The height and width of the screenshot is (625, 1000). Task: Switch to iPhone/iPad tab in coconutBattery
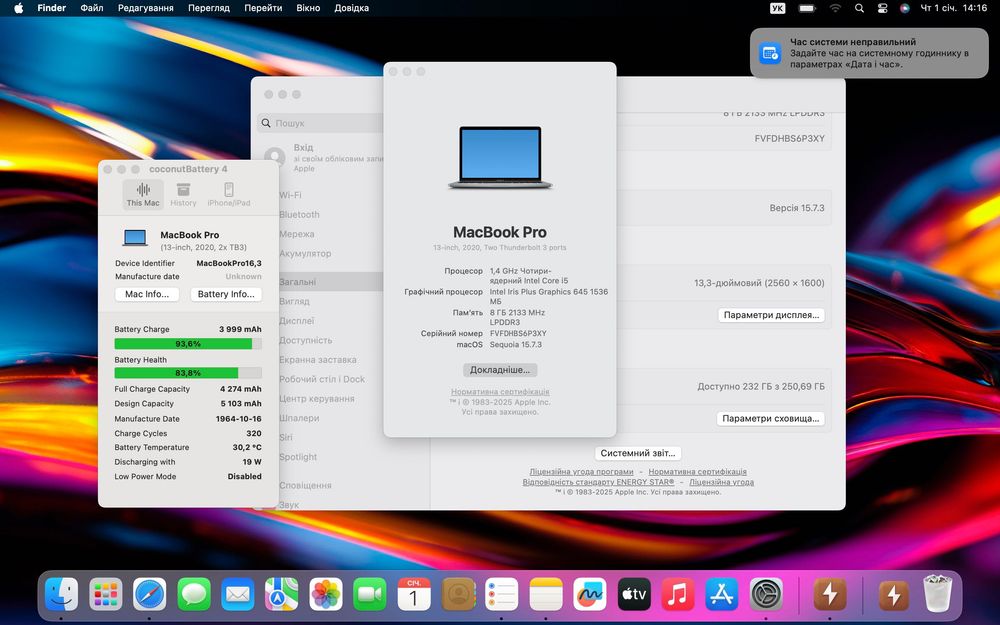pos(229,195)
